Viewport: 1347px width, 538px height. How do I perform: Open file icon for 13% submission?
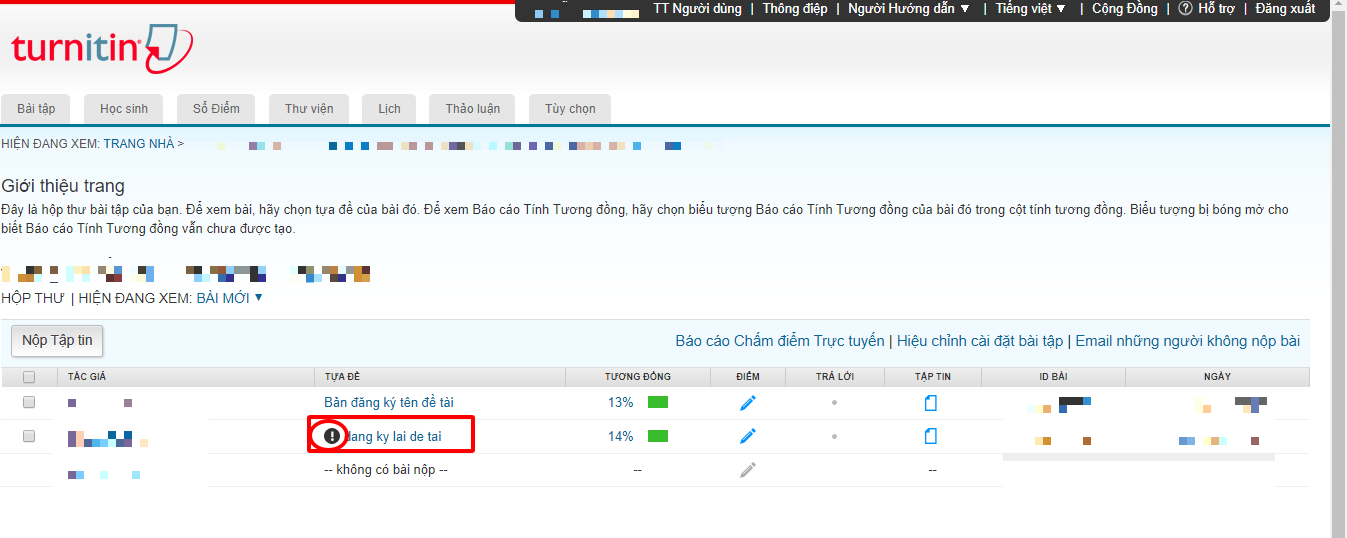(x=931, y=403)
